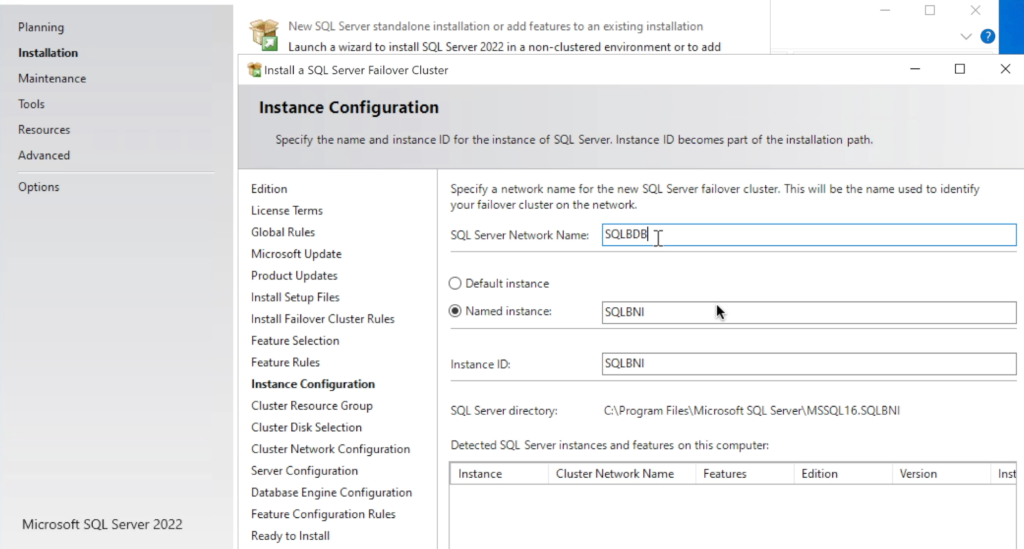
Task: Open the Planning section in the sidebar
Action: pyautogui.click(x=41, y=27)
